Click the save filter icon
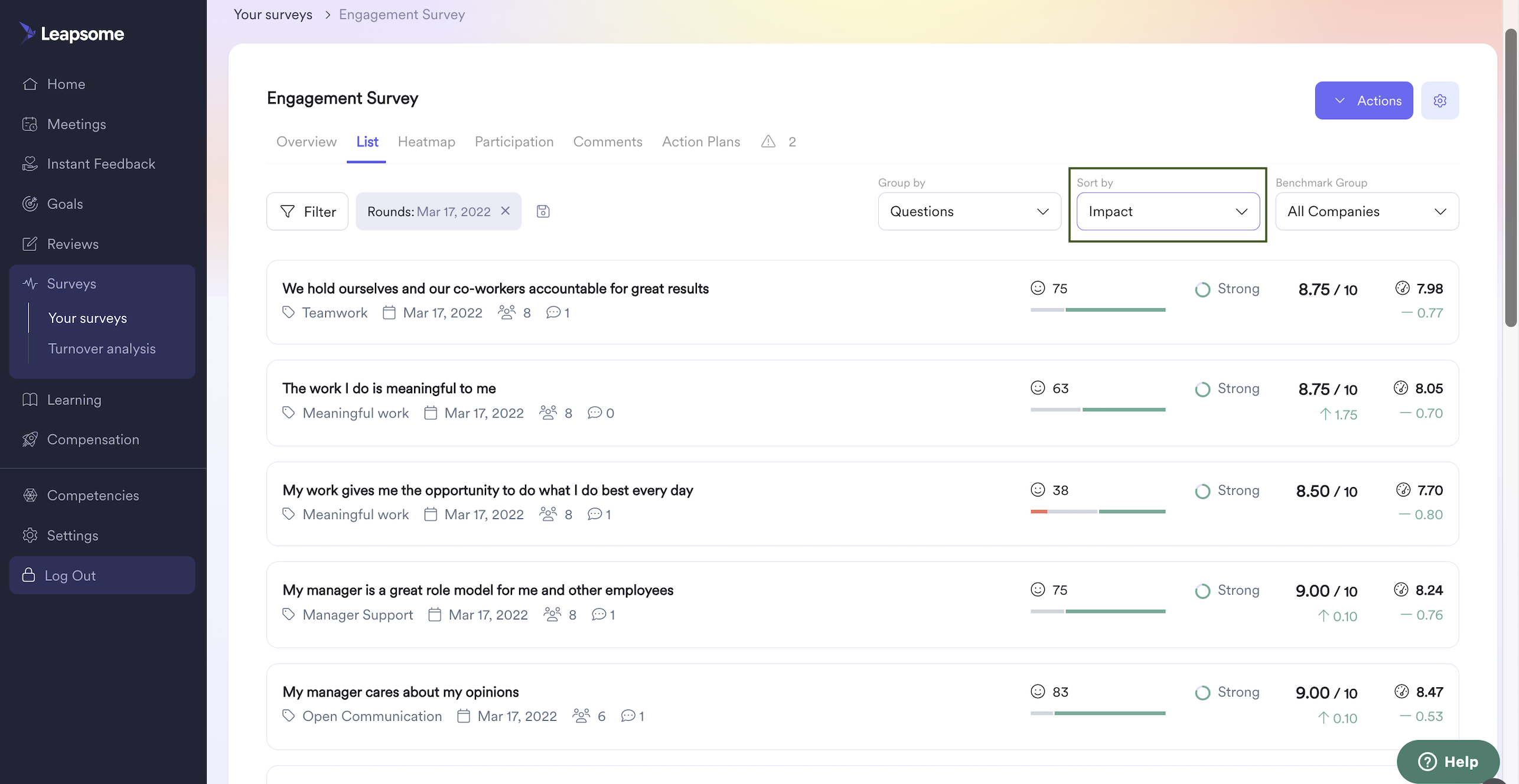The image size is (1519, 784). pyautogui.click(x=543, y=211)
